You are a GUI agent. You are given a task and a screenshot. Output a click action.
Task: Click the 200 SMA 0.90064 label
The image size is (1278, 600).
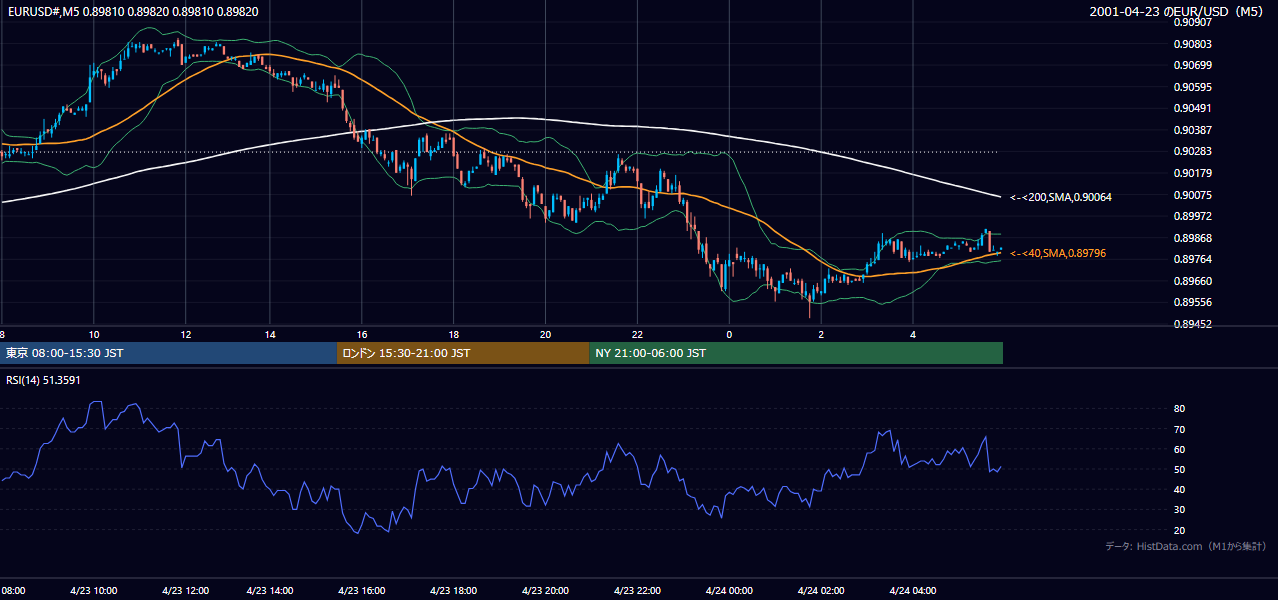point(1061,198)
